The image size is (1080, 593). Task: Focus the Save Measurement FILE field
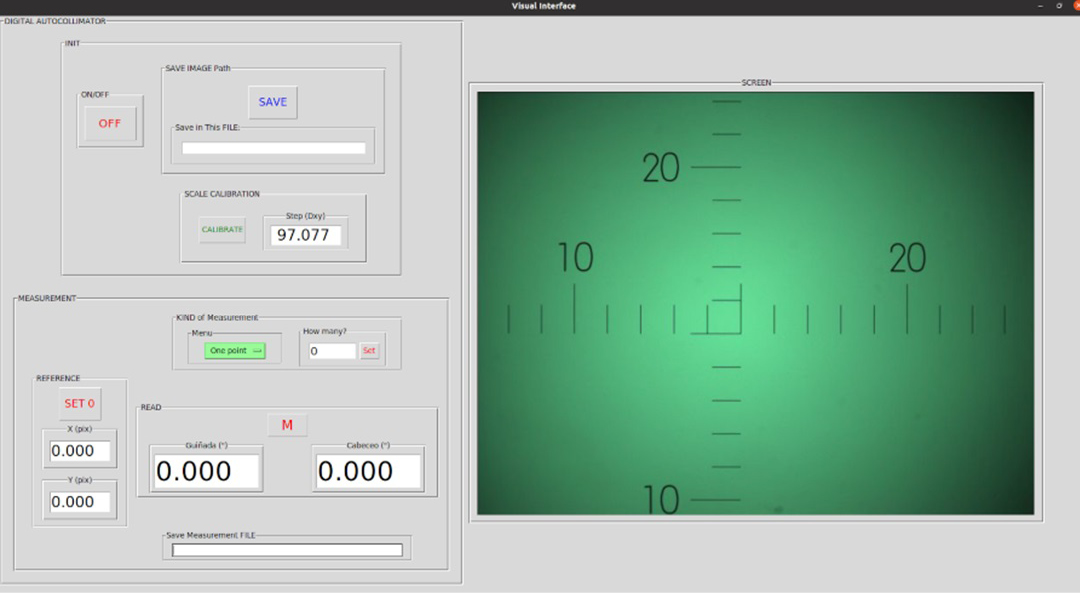coord(287,550)
